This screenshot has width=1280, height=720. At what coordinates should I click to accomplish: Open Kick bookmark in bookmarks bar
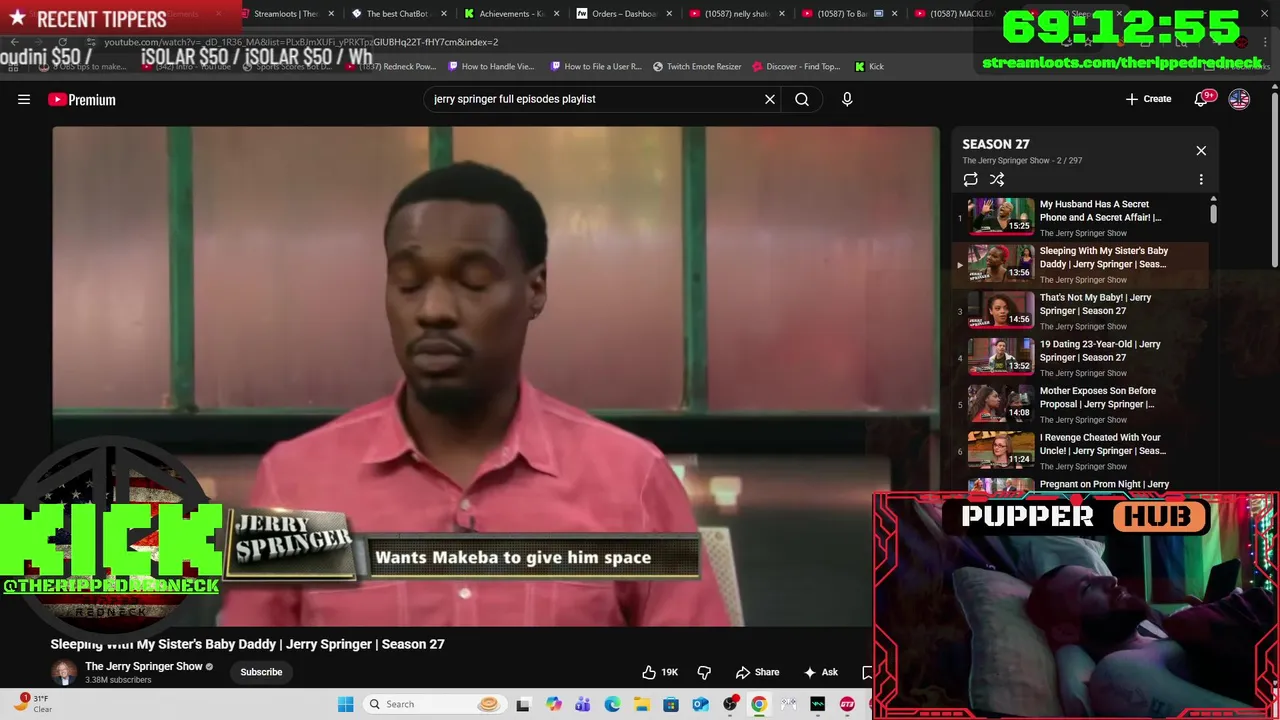tap(869, 66)
